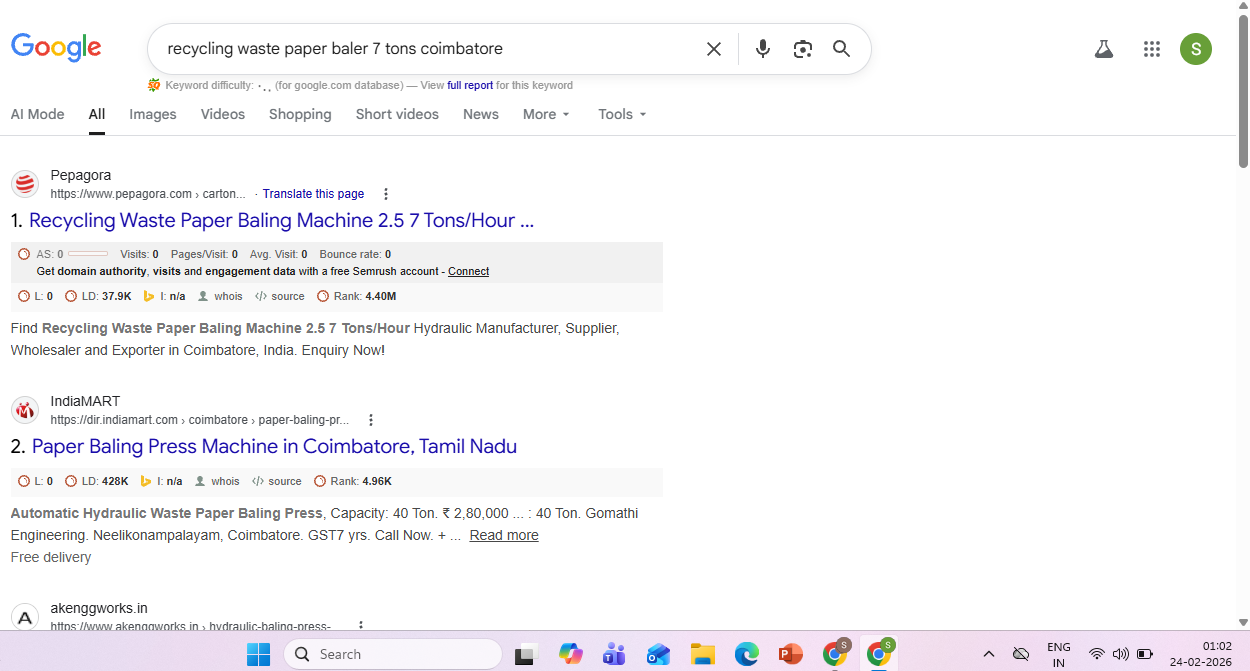Click the Pepagora AS score bar
This screenshot has height=671, width=1250.
click(88, 254)
